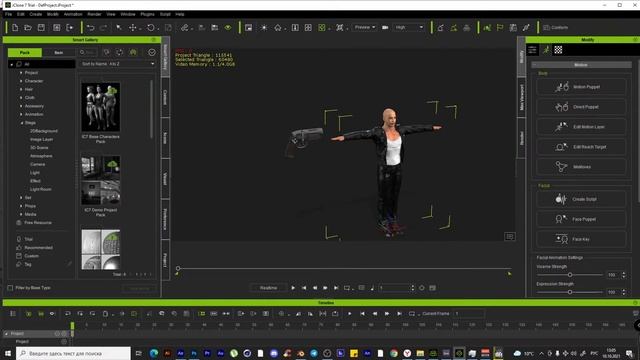Open the running figure animation tab in Modify

(546, 50)
